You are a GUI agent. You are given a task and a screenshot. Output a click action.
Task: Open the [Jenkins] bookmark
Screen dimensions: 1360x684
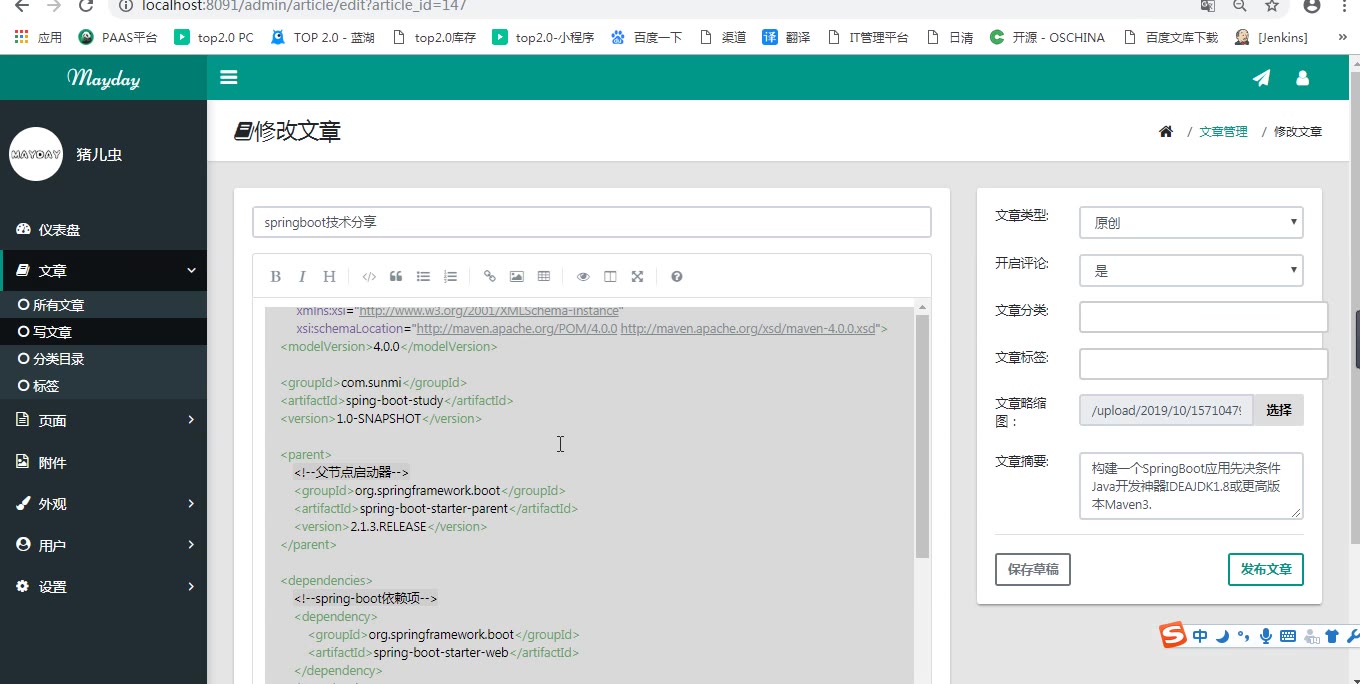[1271, 37]
